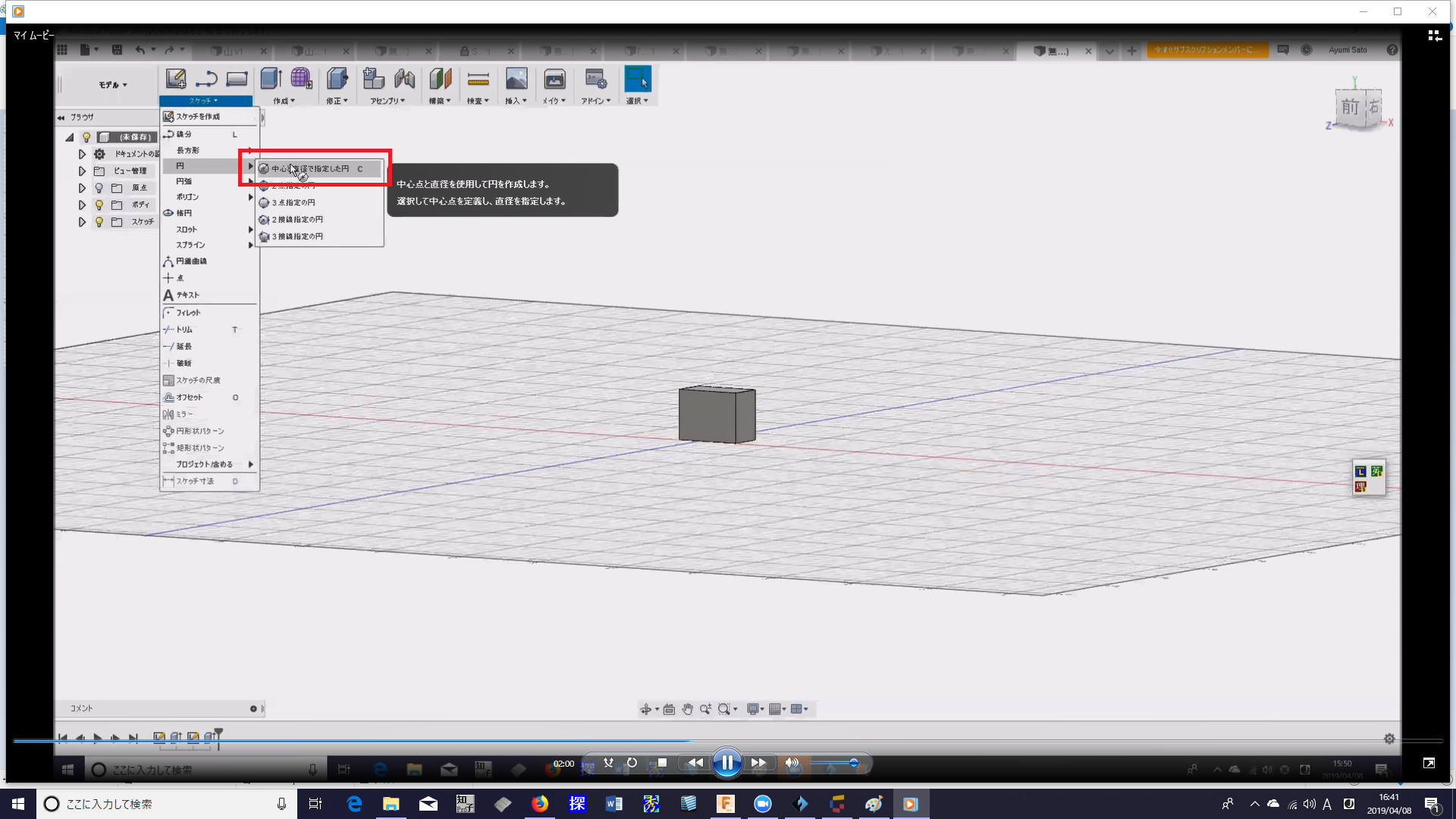The image size is (1456, 819).
Task: Open full-screen view button
Action: (x=1429, y=763)
